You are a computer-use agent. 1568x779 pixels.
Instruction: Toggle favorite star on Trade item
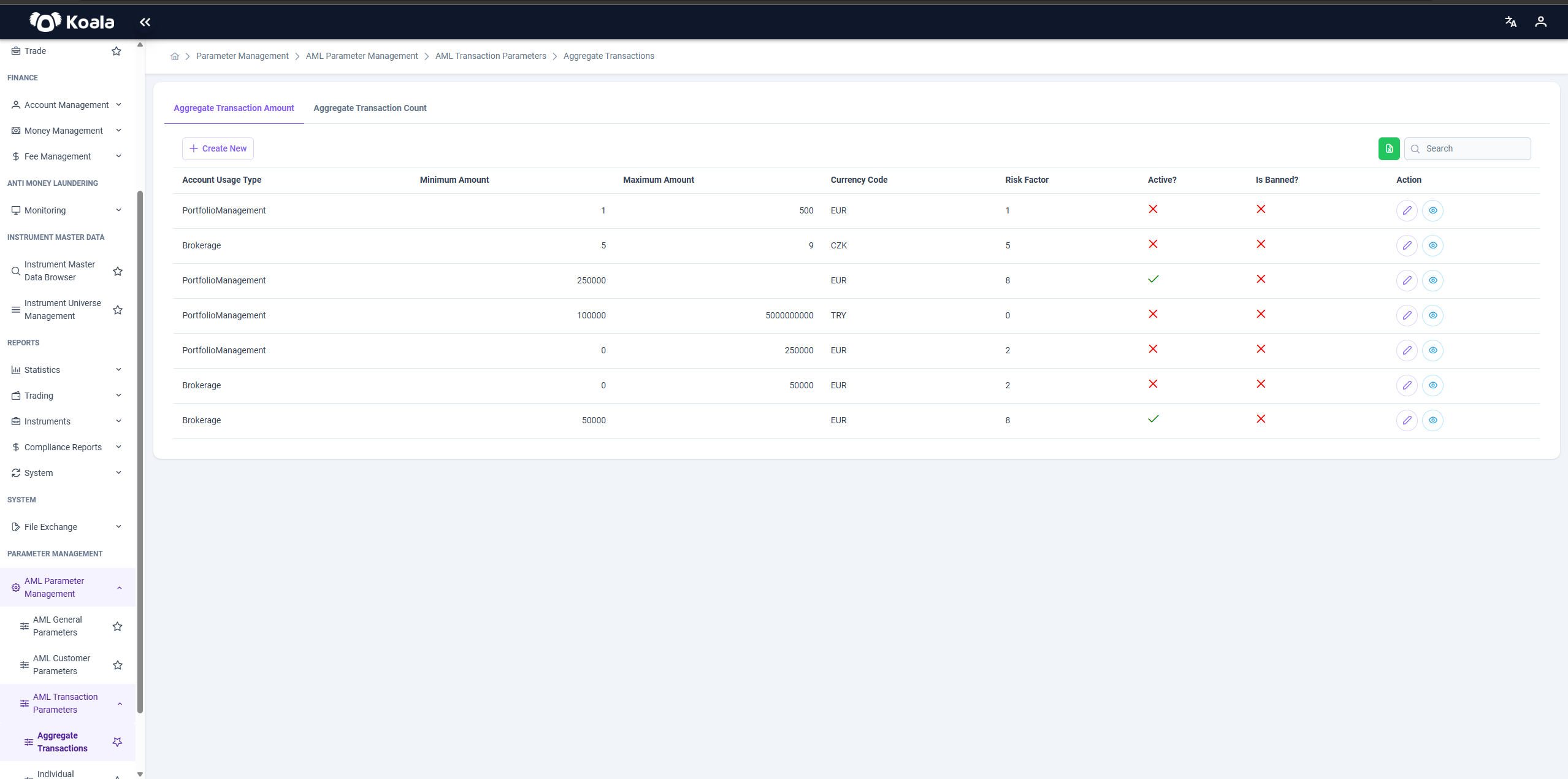117,51
